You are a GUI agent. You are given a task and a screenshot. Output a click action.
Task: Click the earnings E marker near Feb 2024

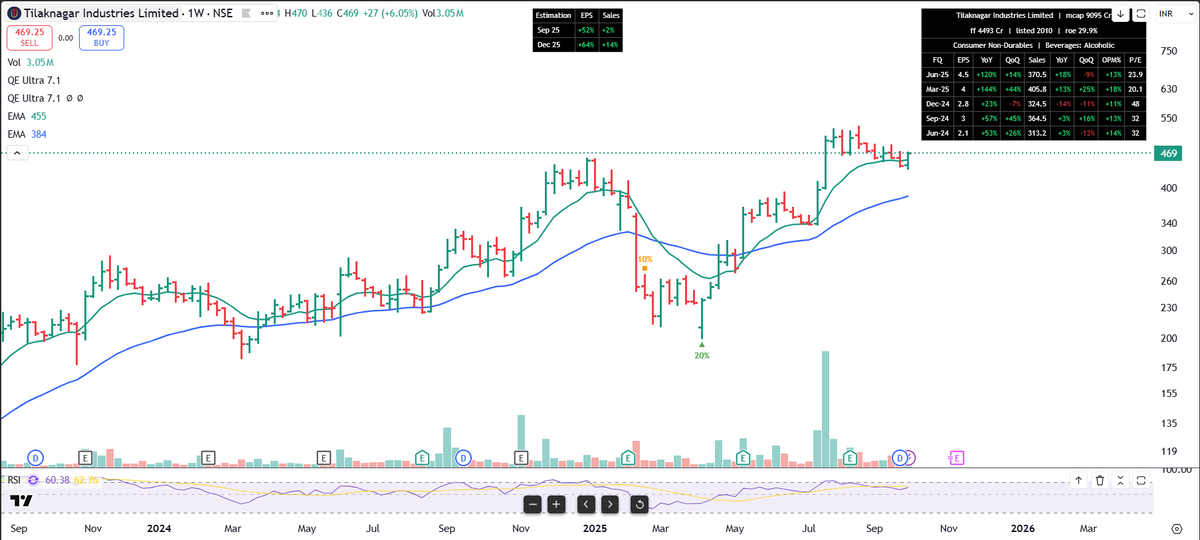click(x=208, y=457)
